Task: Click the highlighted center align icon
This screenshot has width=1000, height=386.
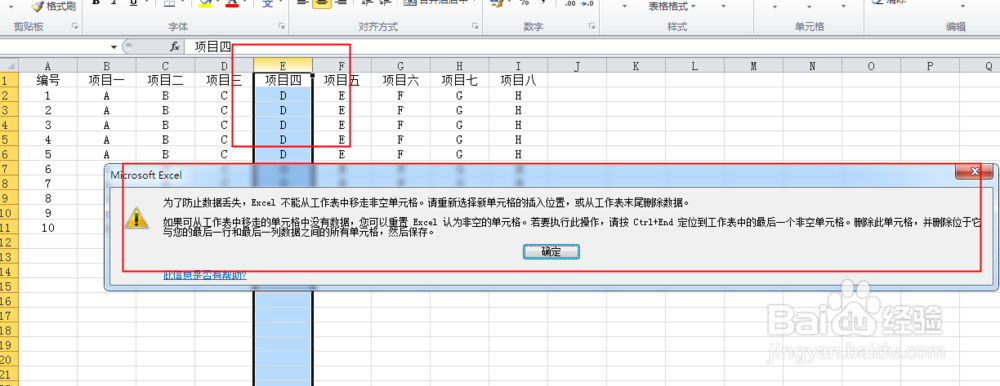Action: 321,3
